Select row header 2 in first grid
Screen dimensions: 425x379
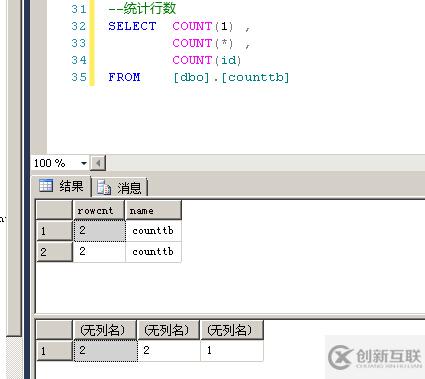tap(54, 252)
